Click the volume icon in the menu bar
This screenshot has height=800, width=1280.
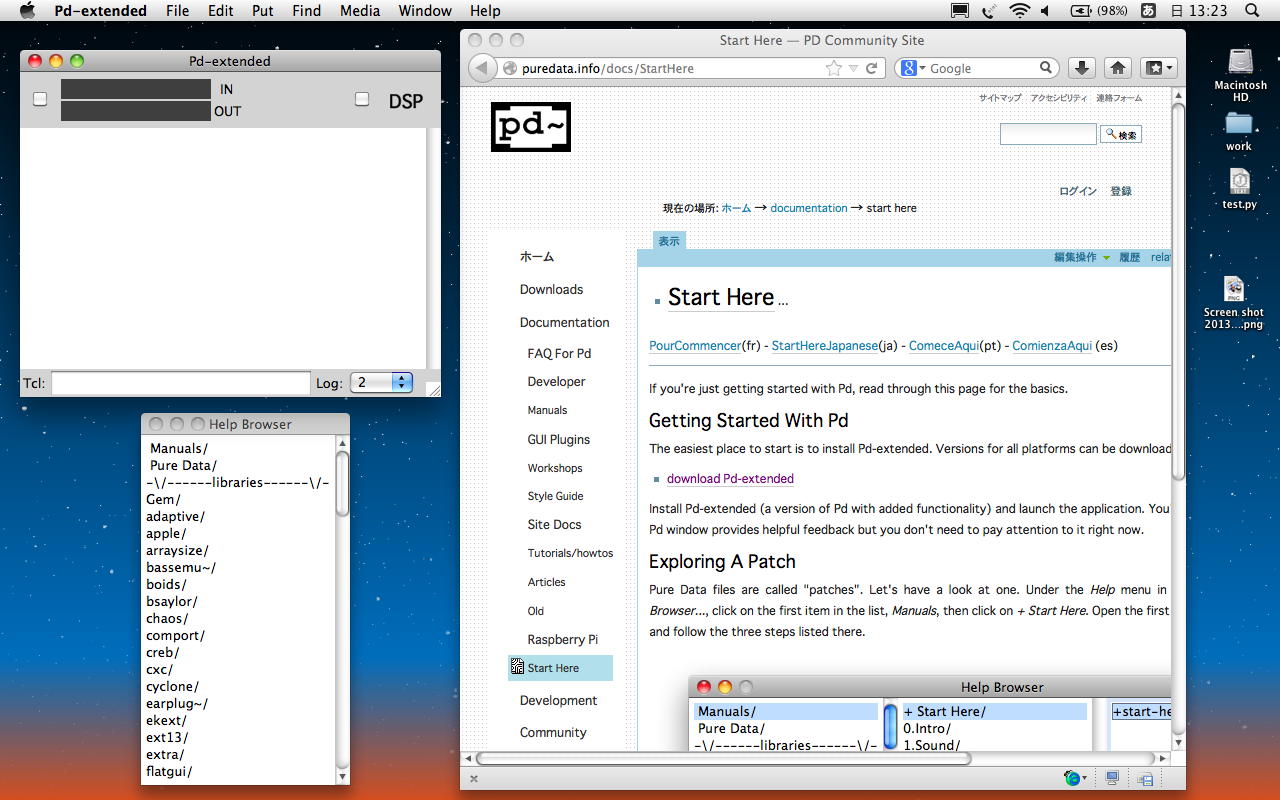1046,11
